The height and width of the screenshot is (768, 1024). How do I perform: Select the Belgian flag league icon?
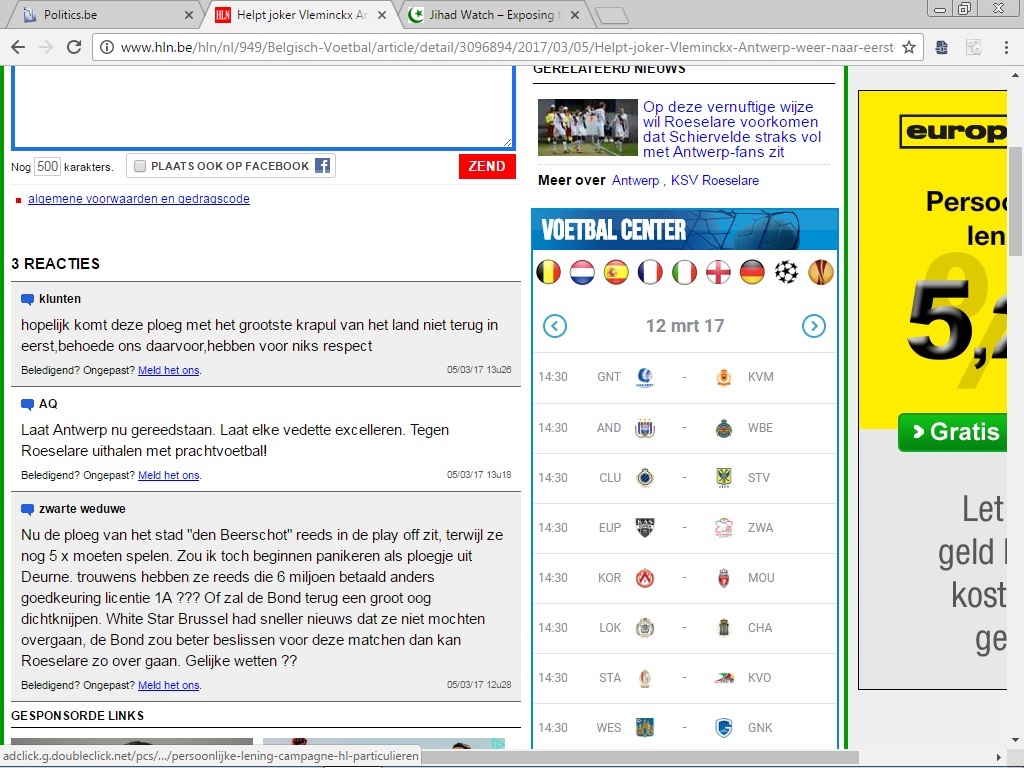coord(549,272)
